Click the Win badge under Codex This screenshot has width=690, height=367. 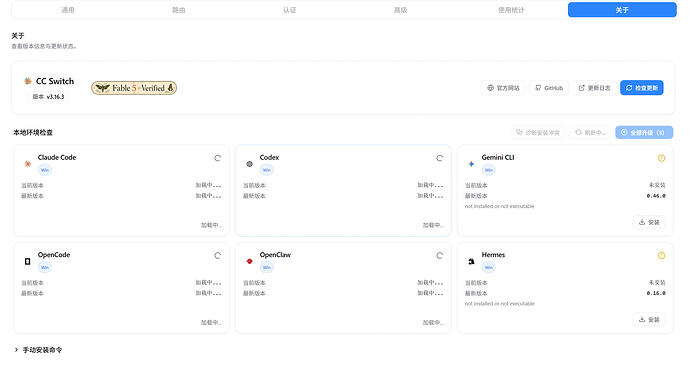click(267, 170)
